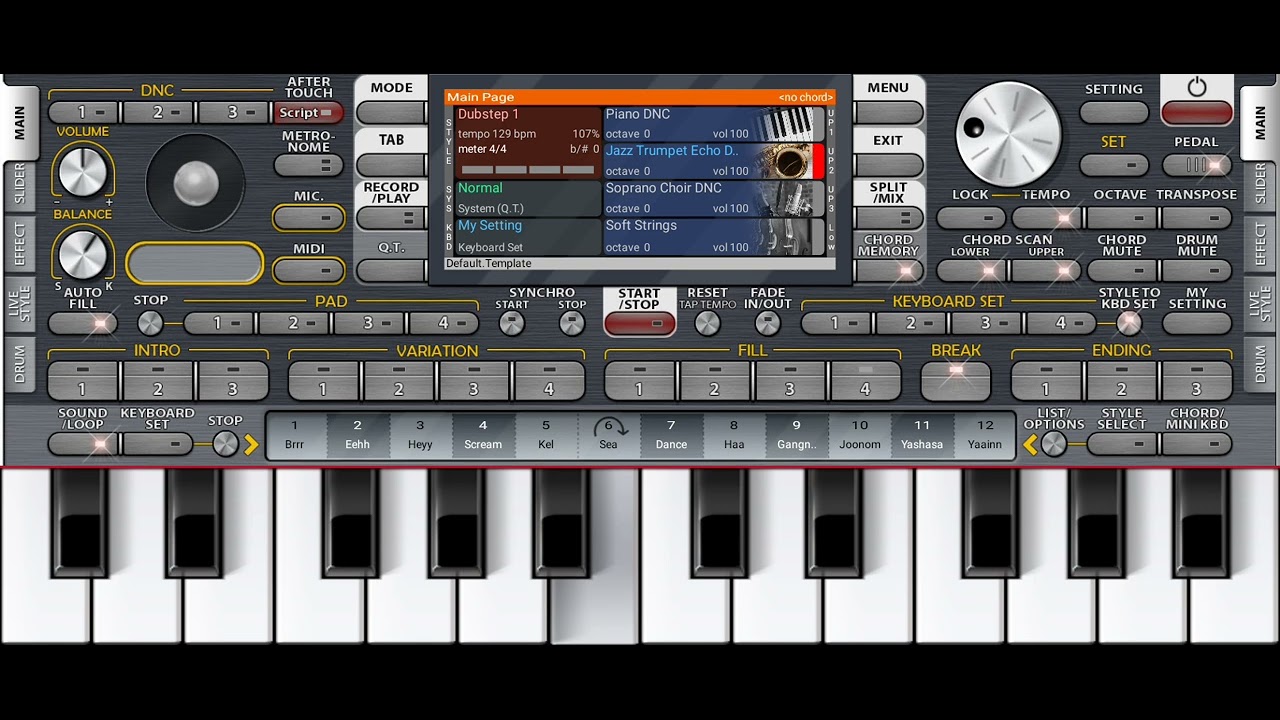Select the Dubstep 1 style panel
This screenshot has height=720, width=1280.
[528, 143]
